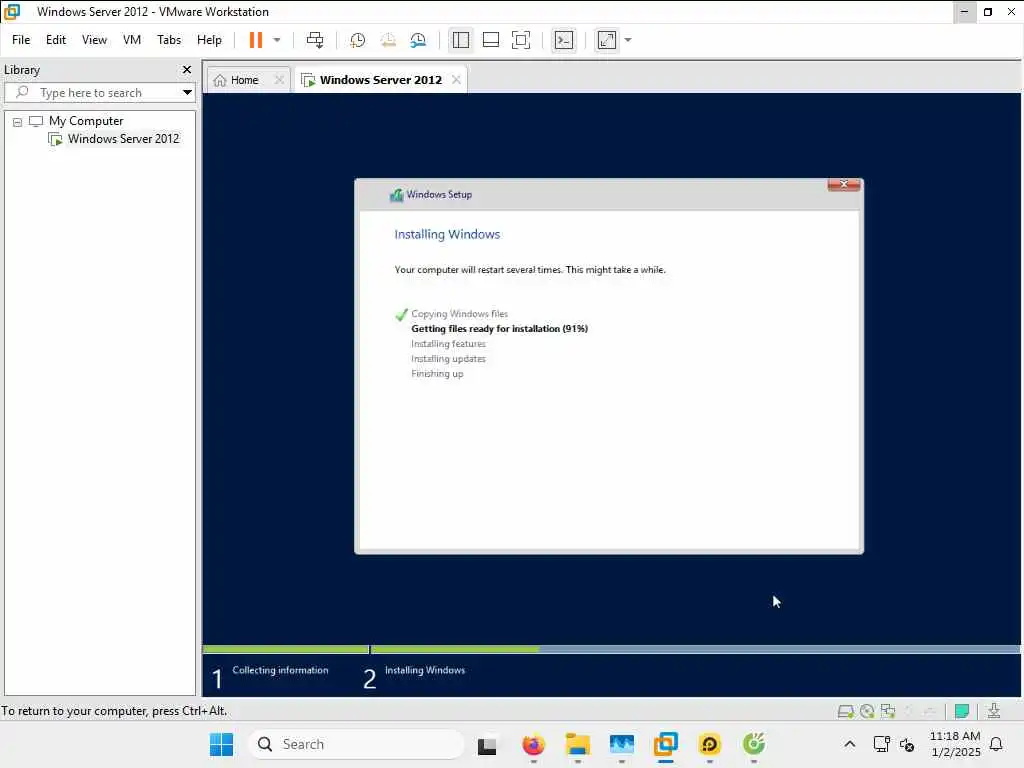Open Firefox from the taskbar

[534, 744]
